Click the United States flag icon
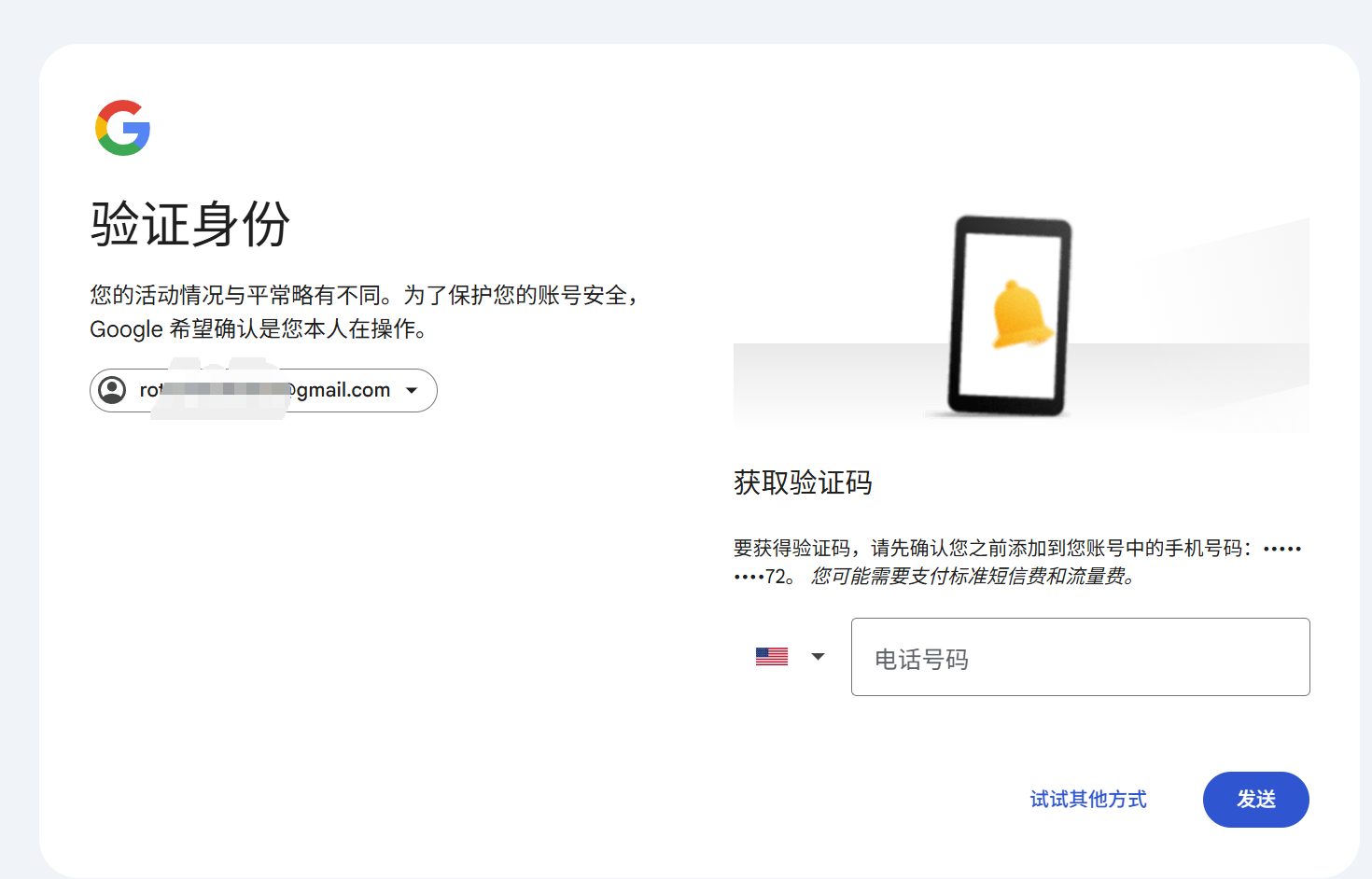 (x=771, y=657)
